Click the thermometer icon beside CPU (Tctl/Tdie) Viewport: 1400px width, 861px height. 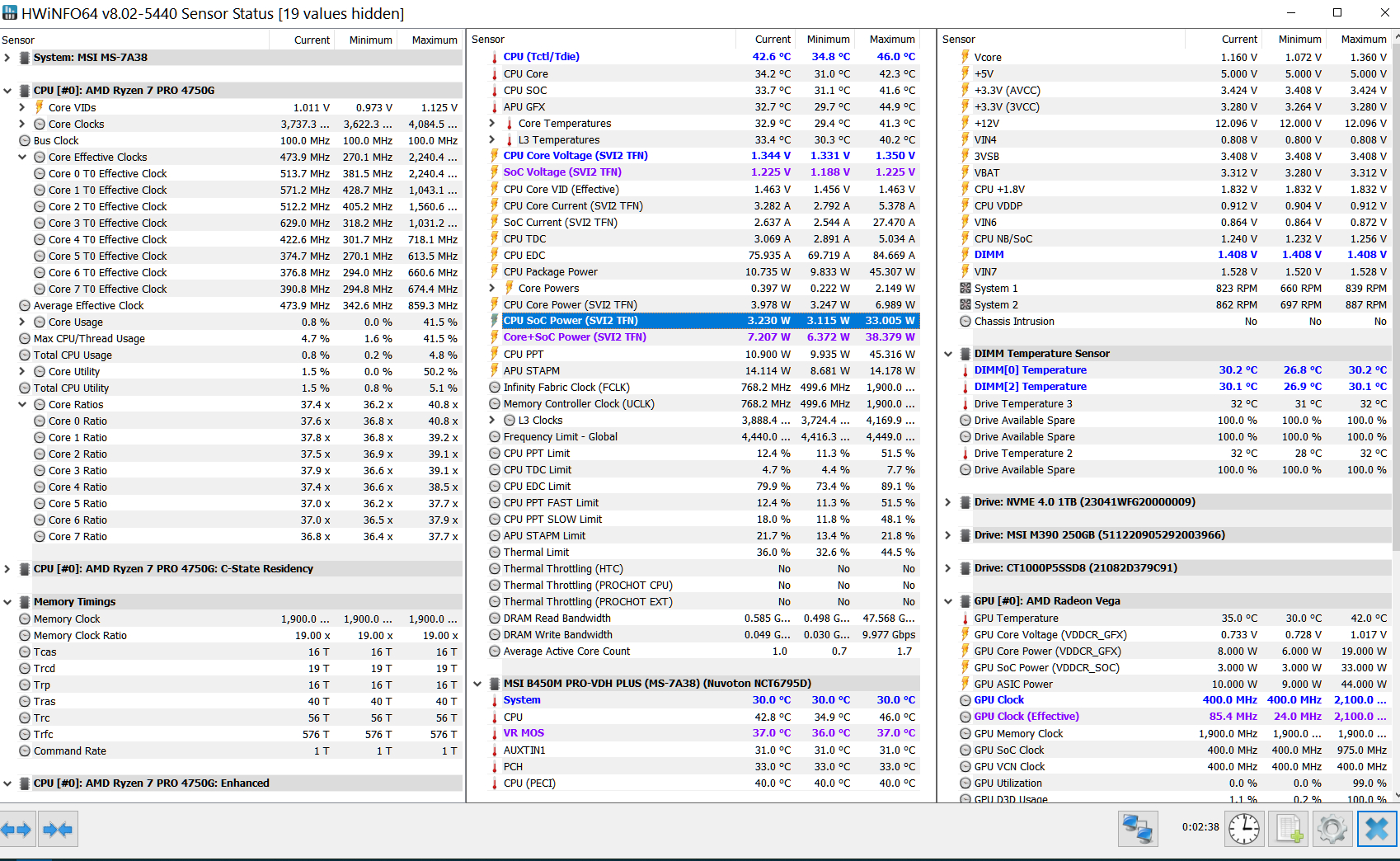point(495,57)
